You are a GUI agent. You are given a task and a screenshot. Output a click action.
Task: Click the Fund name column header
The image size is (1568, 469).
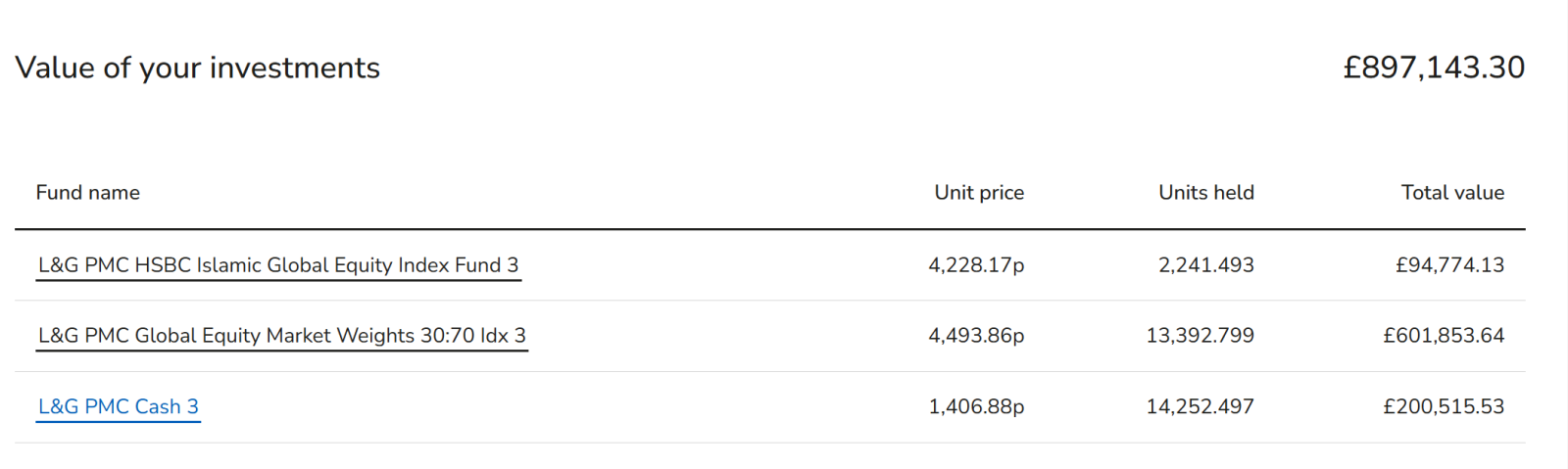point(87,193)
